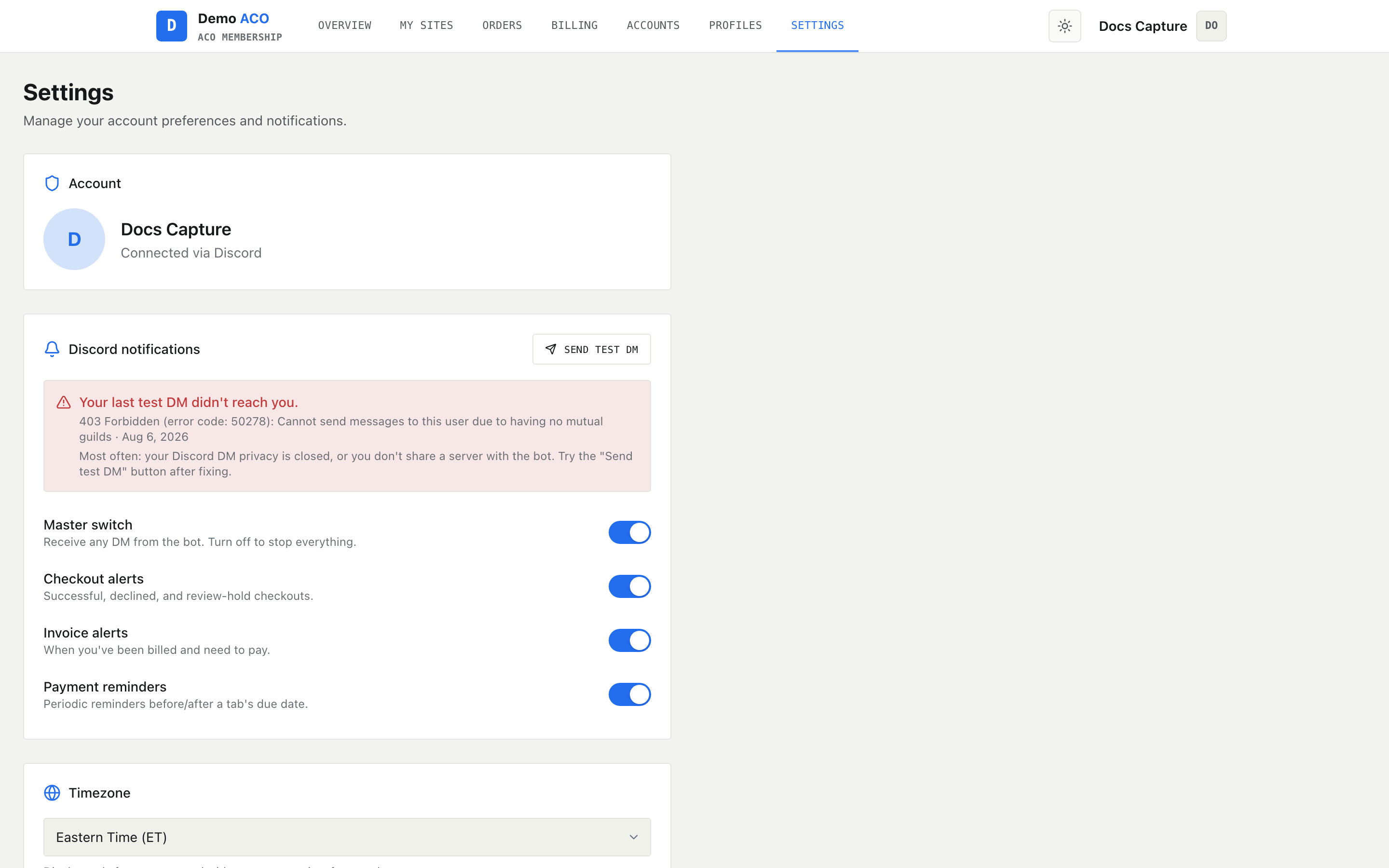Click the 'Discord notifications' section title
The height and width of the screenshot is (868, 1389).
(x=134, y=349)
